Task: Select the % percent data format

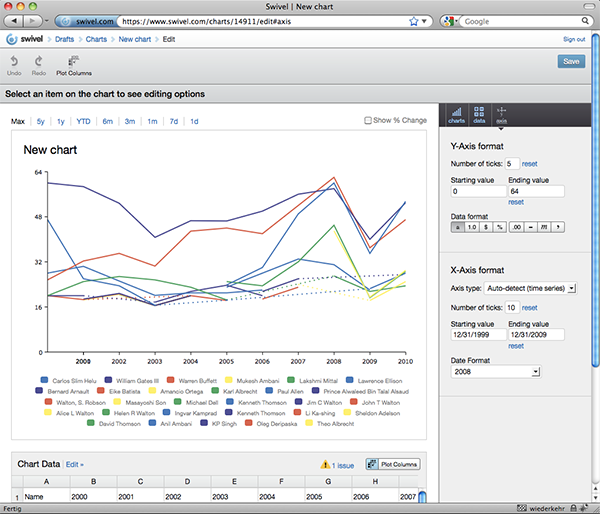Action: click(x=500, y=227)
